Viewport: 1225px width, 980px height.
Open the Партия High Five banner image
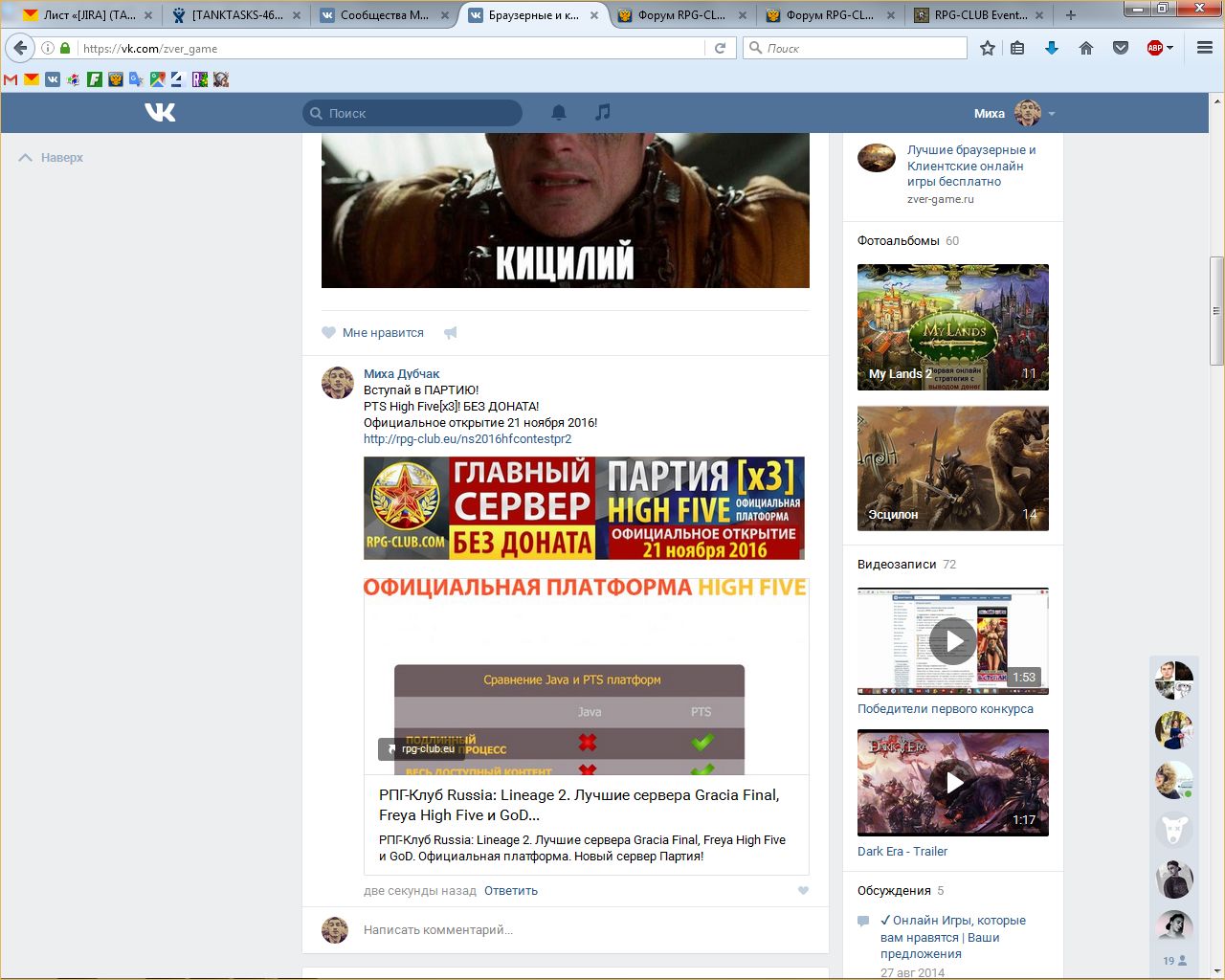[x=584, y=508]
